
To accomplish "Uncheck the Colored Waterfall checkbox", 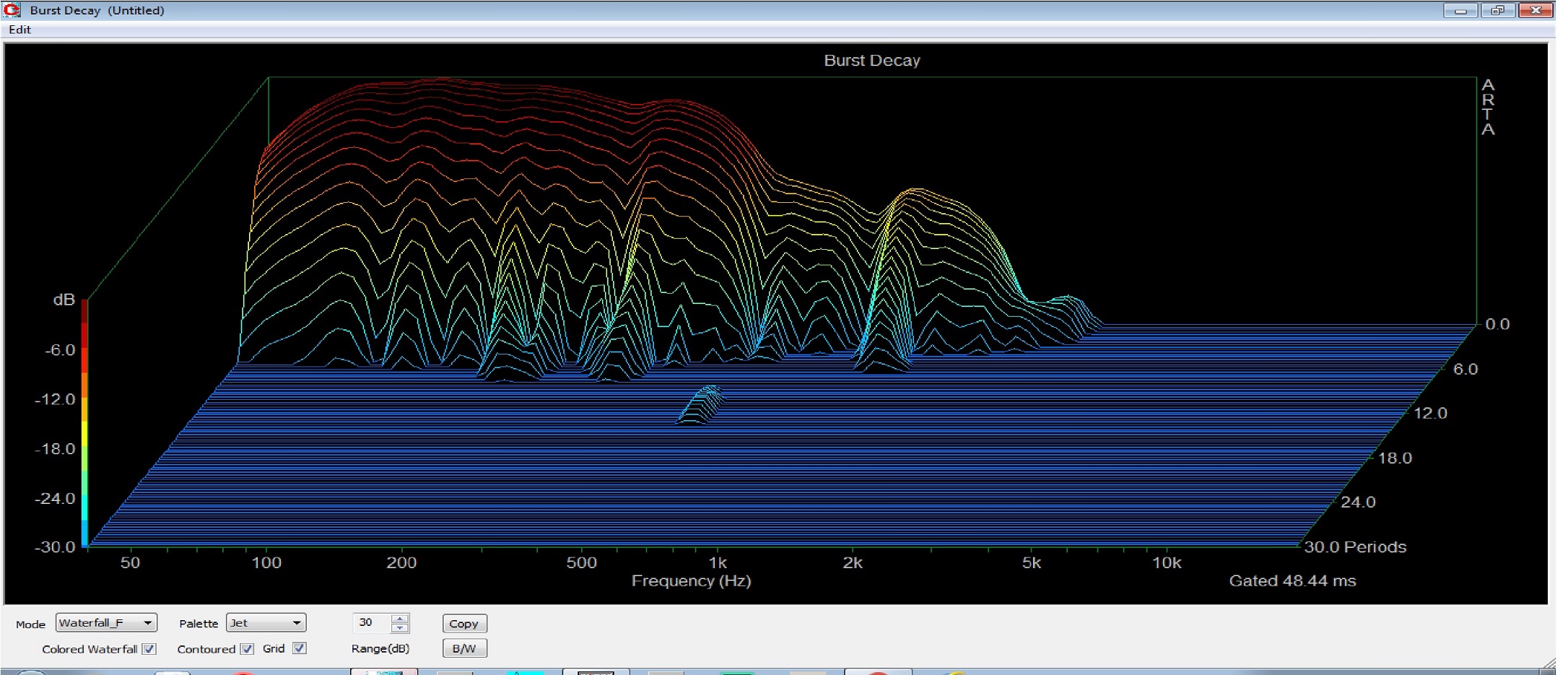I will (x=149, y=649).
